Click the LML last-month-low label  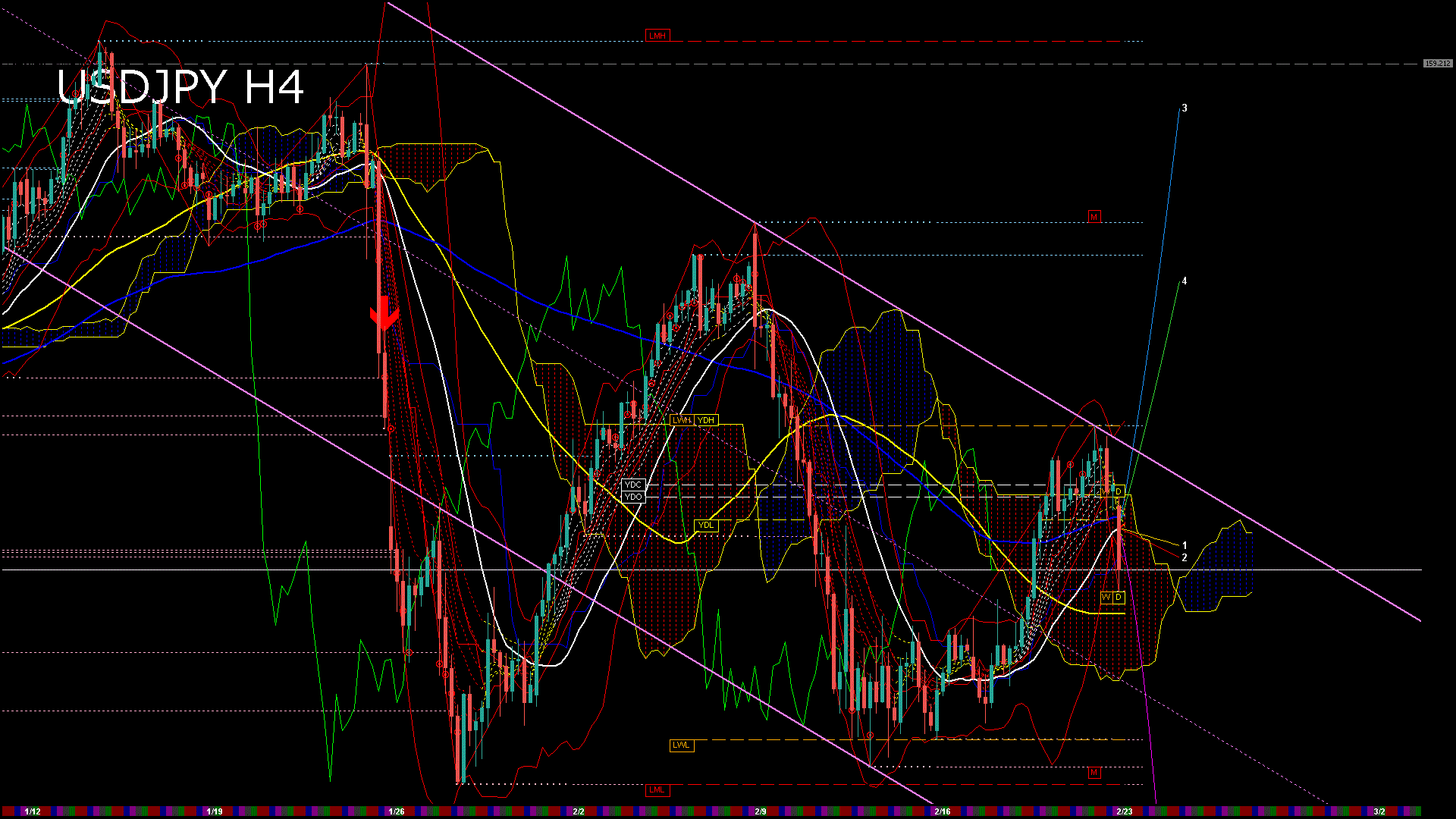(657, 790)
